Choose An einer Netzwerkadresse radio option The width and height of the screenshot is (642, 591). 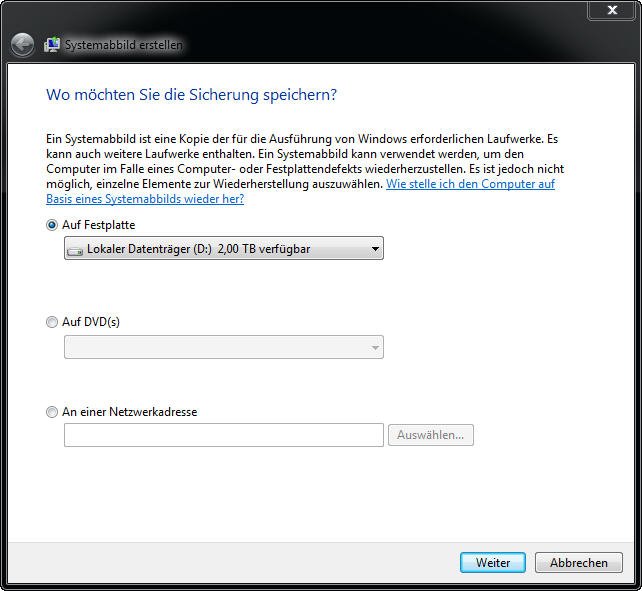pyautogui.click(x=52, y=412)
